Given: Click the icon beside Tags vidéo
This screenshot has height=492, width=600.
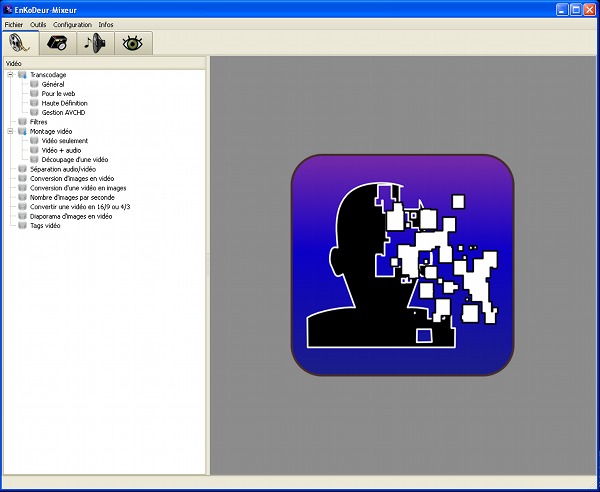Looking at the screenshot, I should [23, 225].
